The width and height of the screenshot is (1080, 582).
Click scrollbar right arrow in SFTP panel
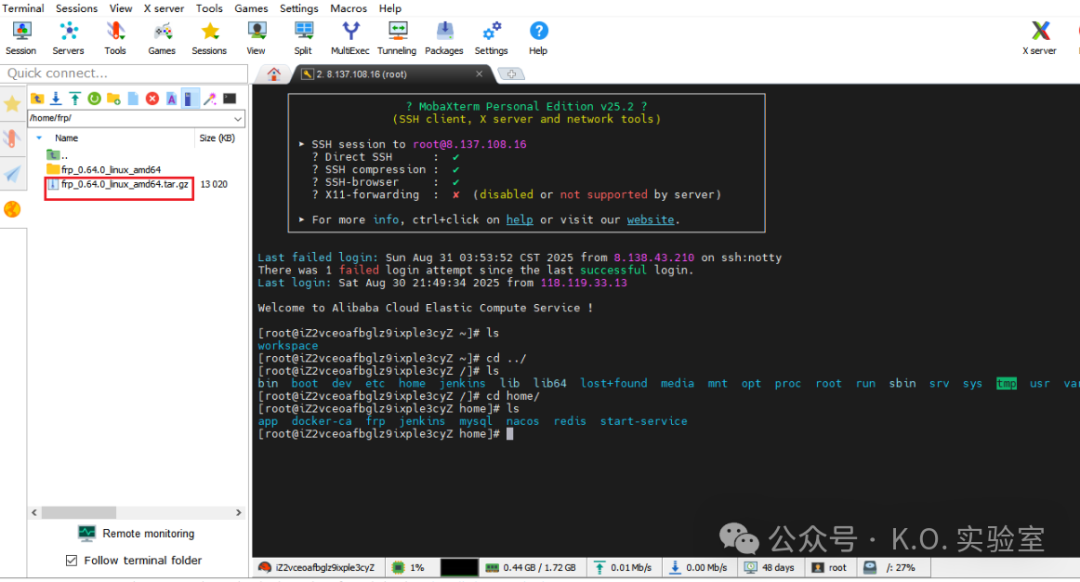[x=238, y=512]
